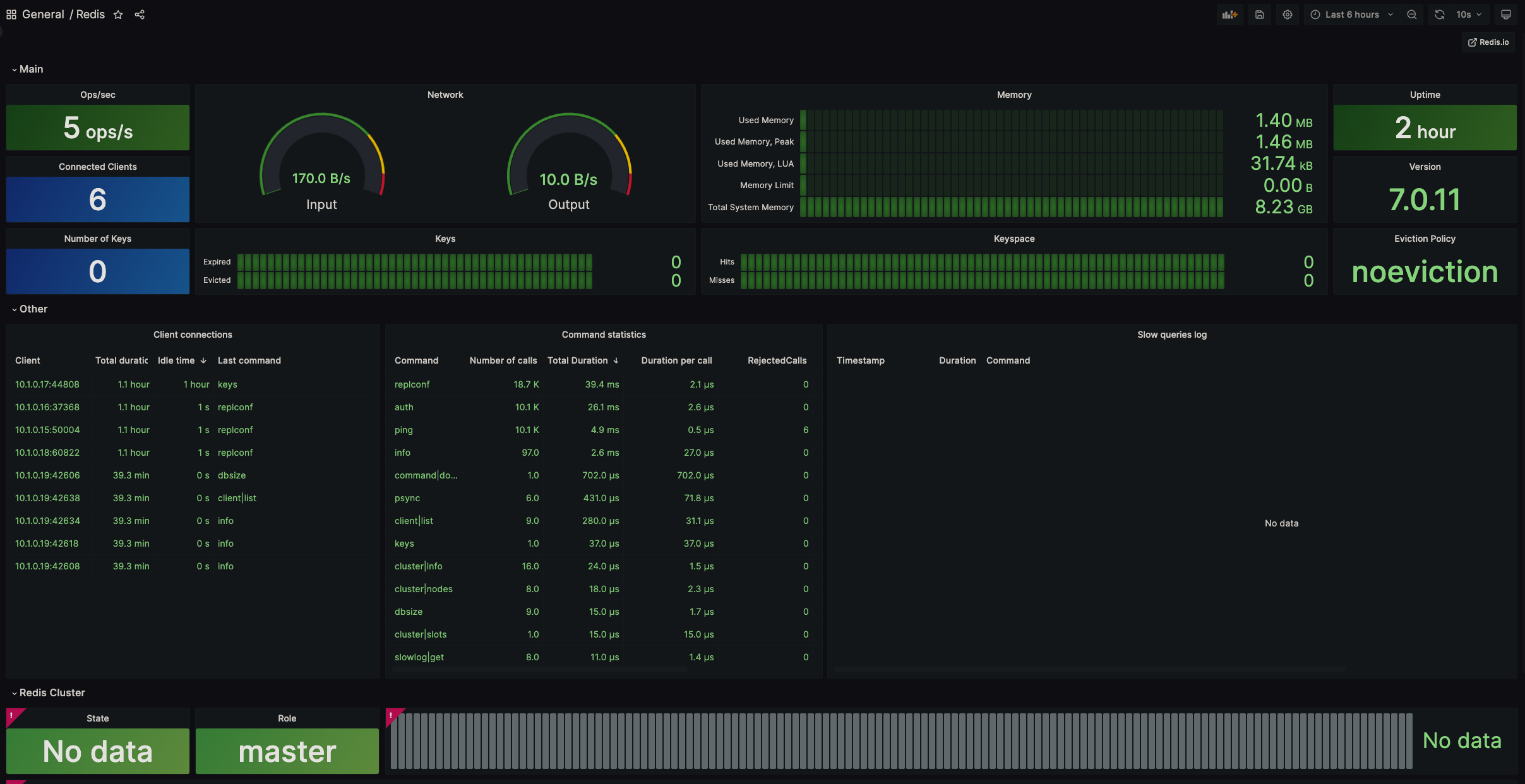Zoom out the time range
Viewport: 1525px width, 784px height.
tap(1412, 15)
